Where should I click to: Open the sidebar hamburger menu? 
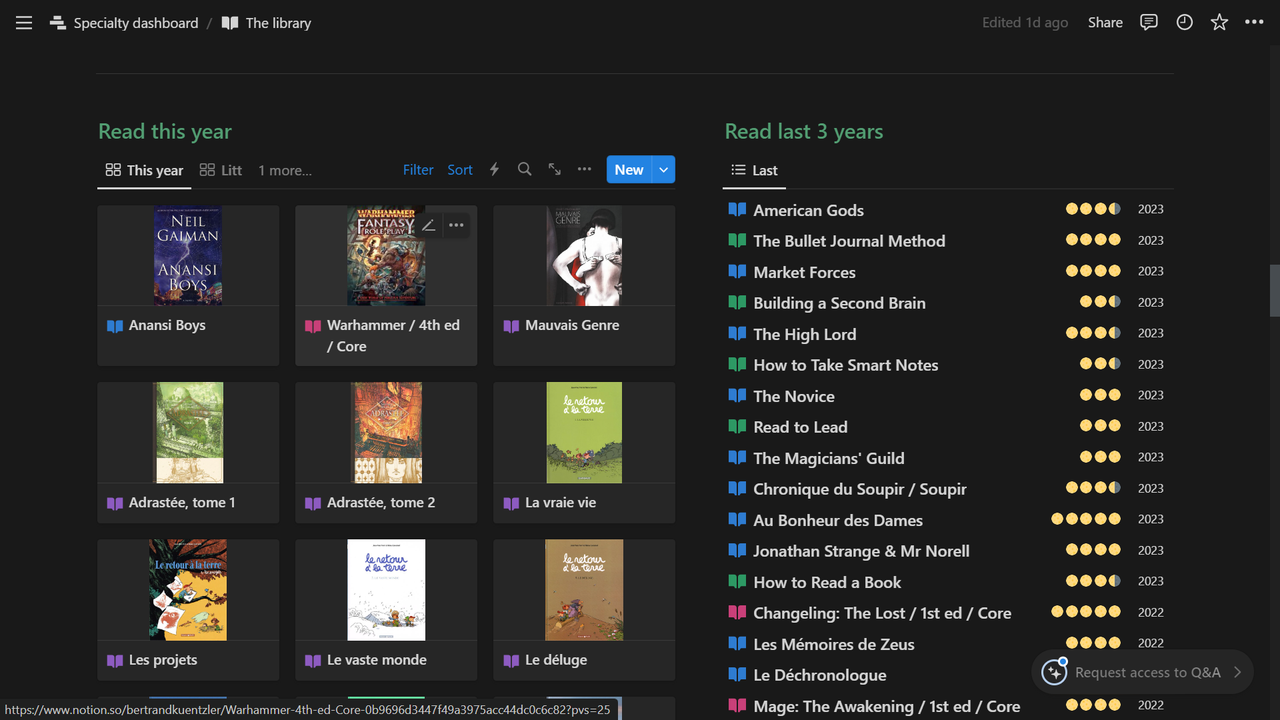pyautogui.click(x=23, y=22)
